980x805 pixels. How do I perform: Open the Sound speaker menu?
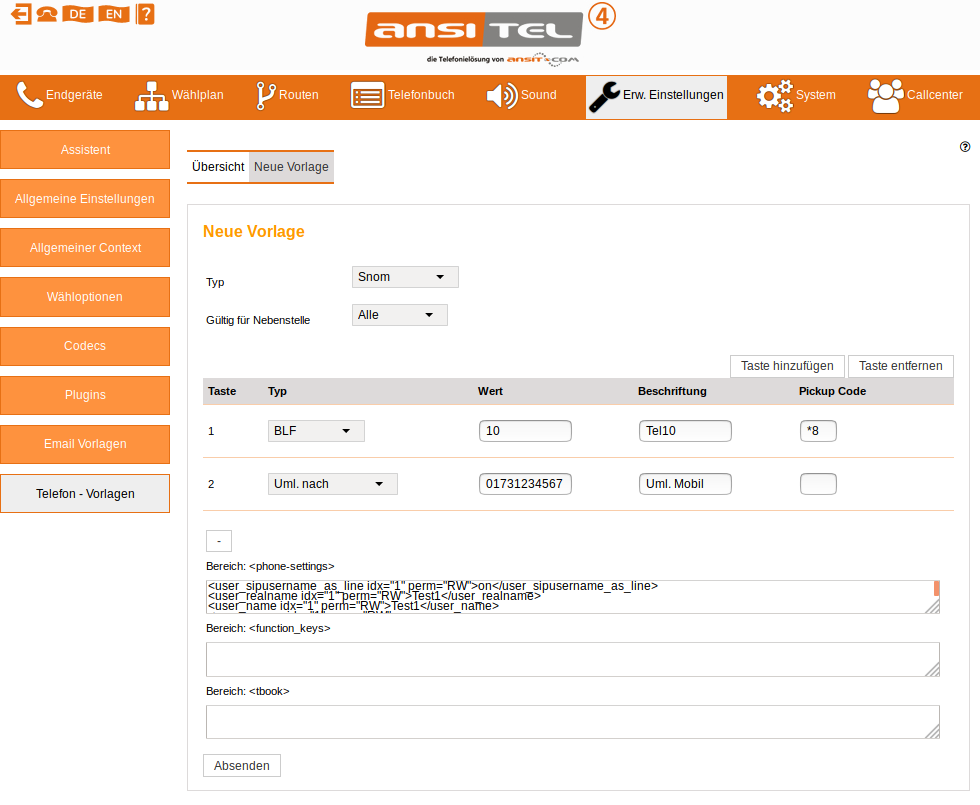[521, 96]
